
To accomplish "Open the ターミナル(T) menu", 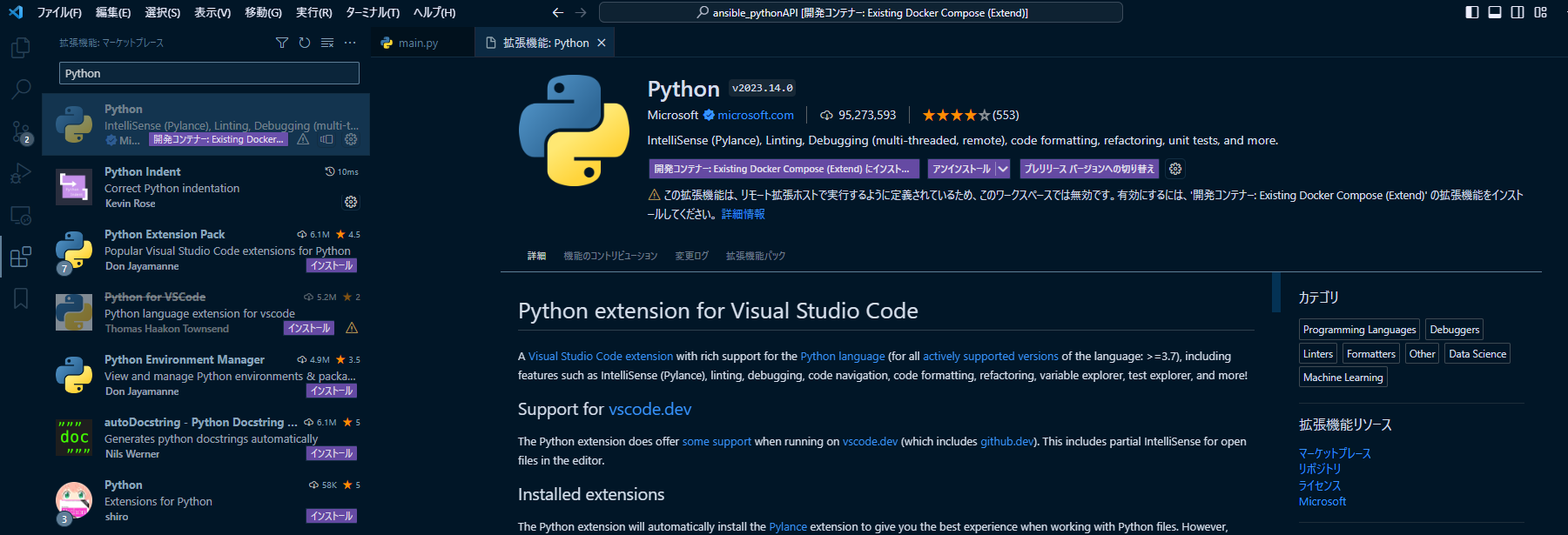I will (373, 12).
